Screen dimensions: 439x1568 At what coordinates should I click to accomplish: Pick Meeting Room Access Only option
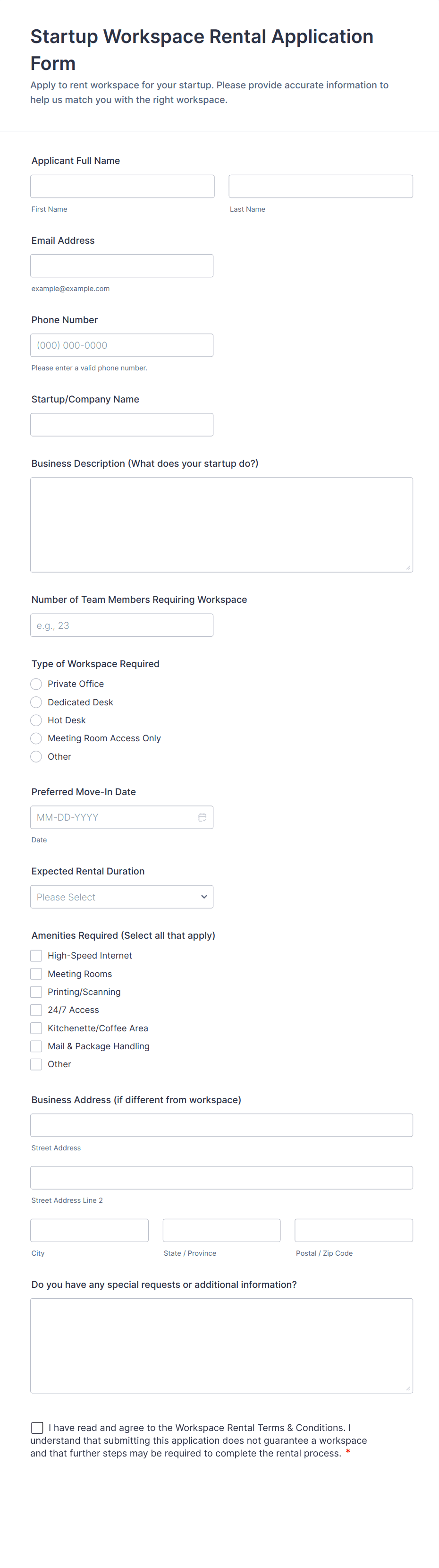coord(36,738)
